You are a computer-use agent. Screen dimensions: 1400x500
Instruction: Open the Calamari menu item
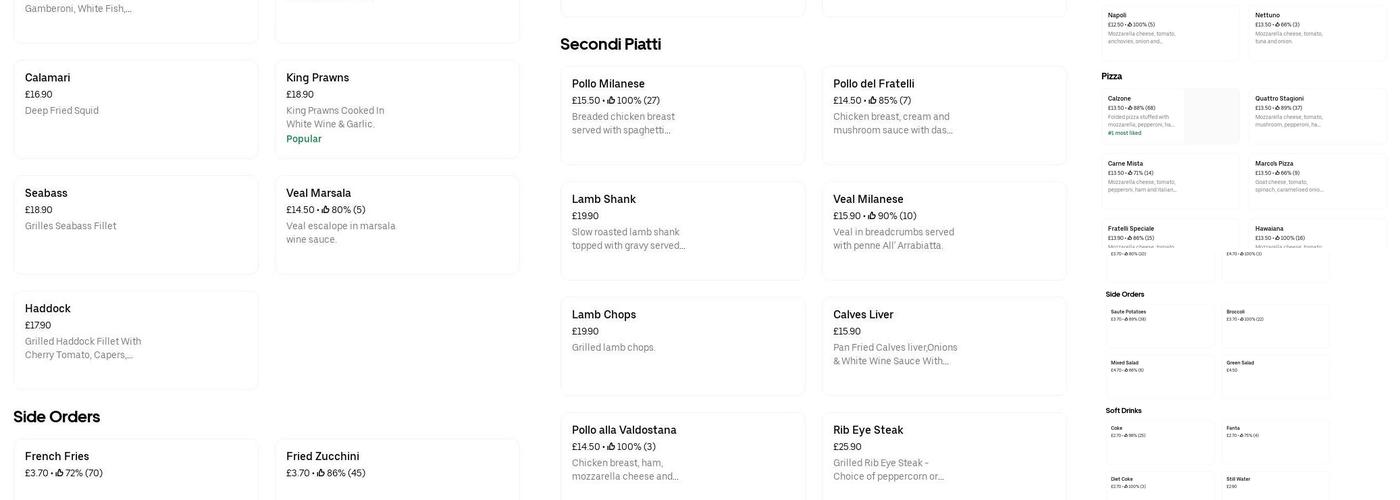click(x=135, y=108)
